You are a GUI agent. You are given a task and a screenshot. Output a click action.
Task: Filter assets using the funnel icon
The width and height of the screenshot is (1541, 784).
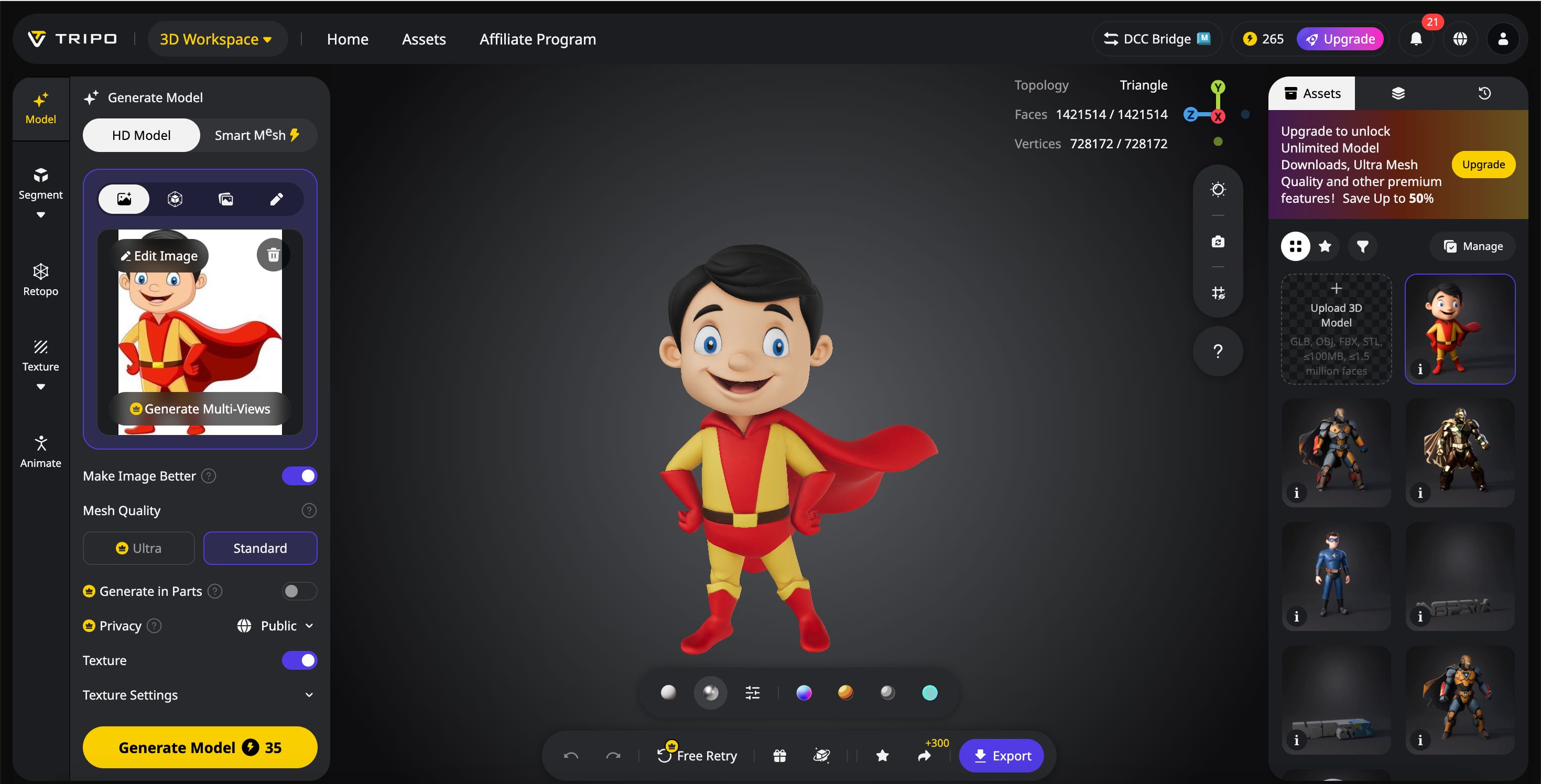tap(1363, 246)
